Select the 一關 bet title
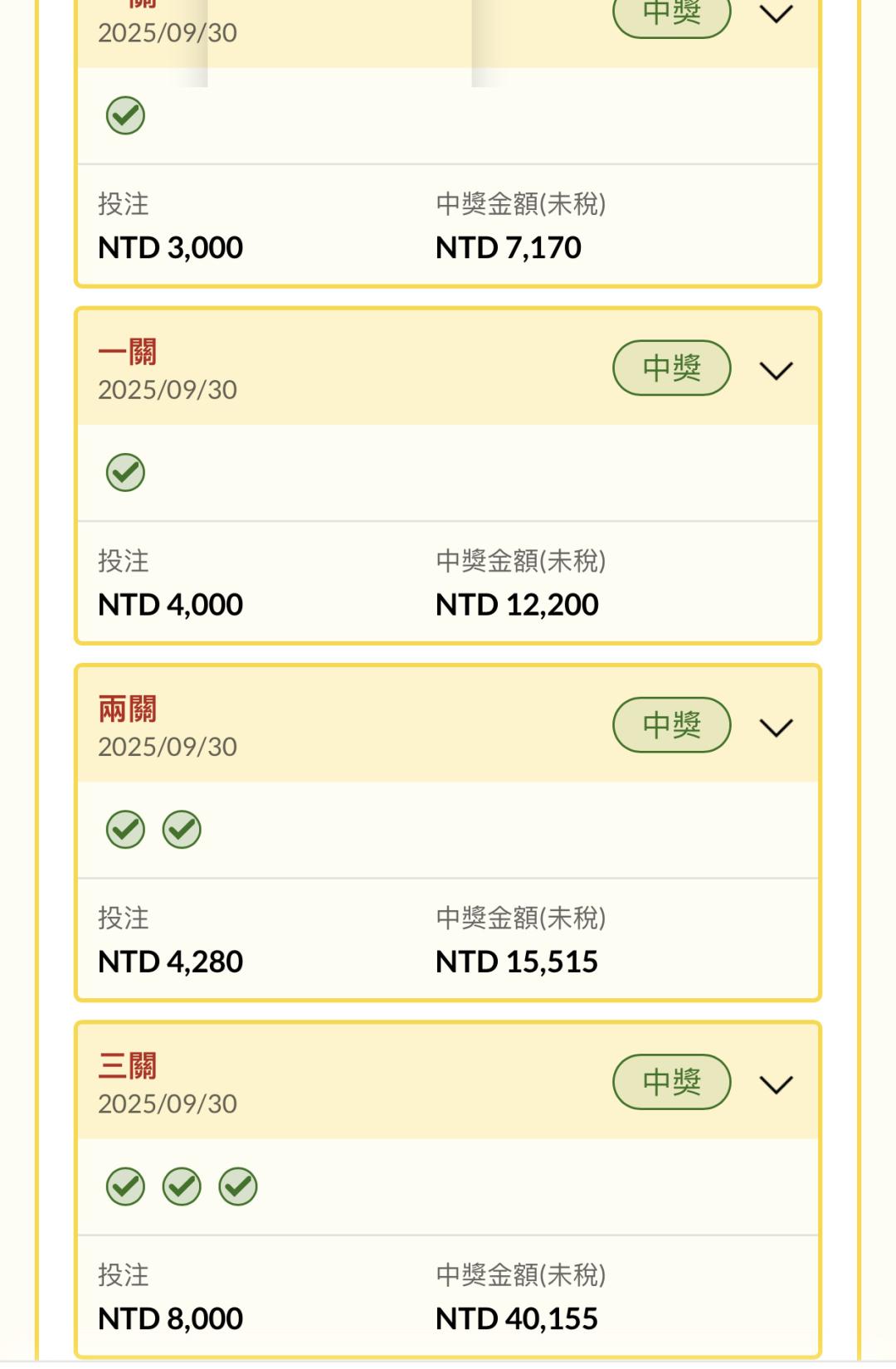Image resolution: width=896 pixels, height=1369 pixels. click(x=128, y=352)
